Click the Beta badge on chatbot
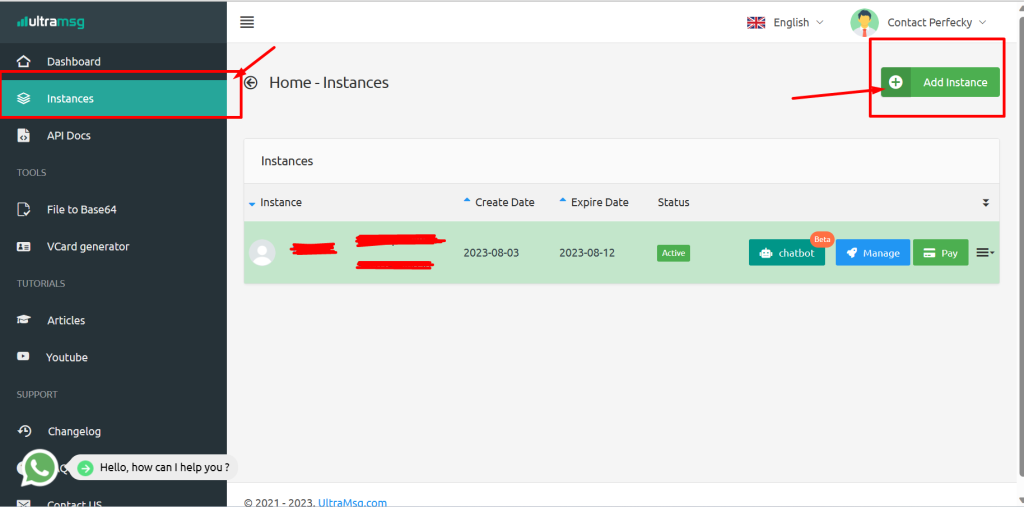The width and height of the screenshot is (1024, 507). (822, 239)
